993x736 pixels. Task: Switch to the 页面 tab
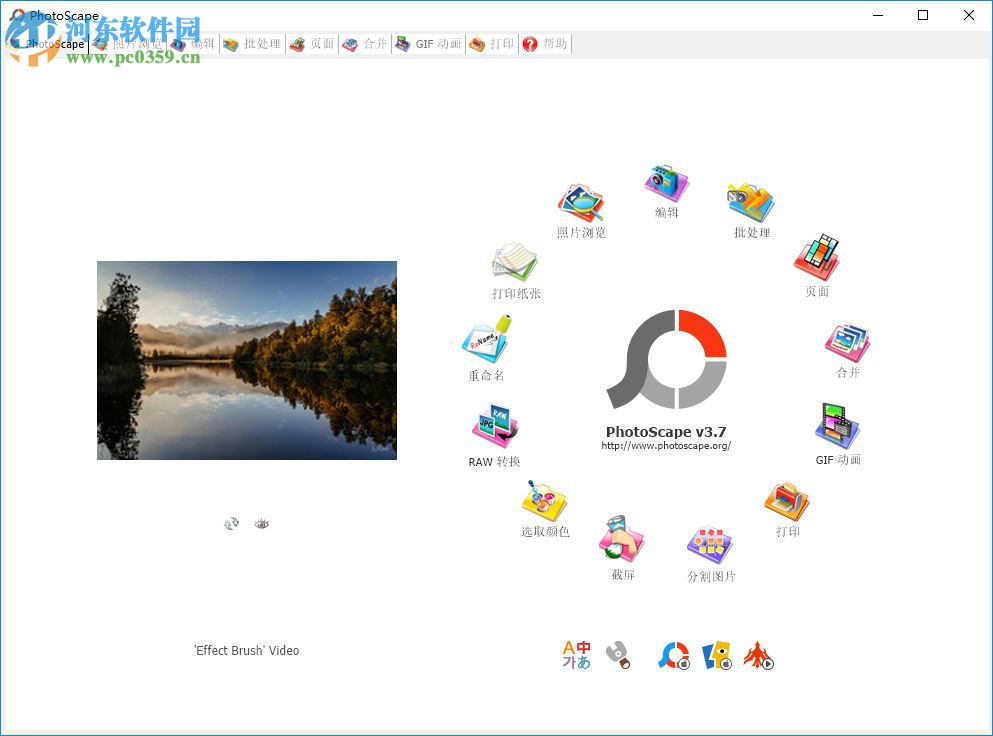[312, 44]
